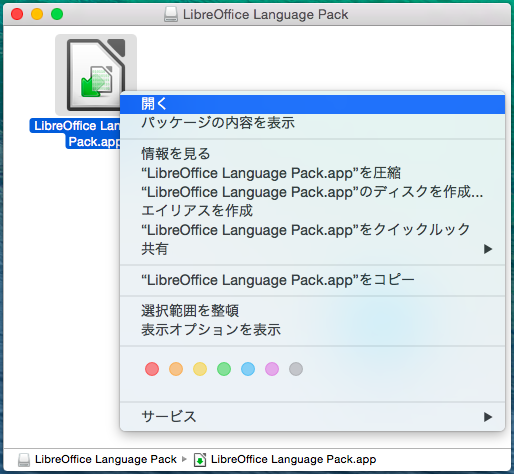Apply the green color tag
Viewport: 514px width, 474px height.
224,369
